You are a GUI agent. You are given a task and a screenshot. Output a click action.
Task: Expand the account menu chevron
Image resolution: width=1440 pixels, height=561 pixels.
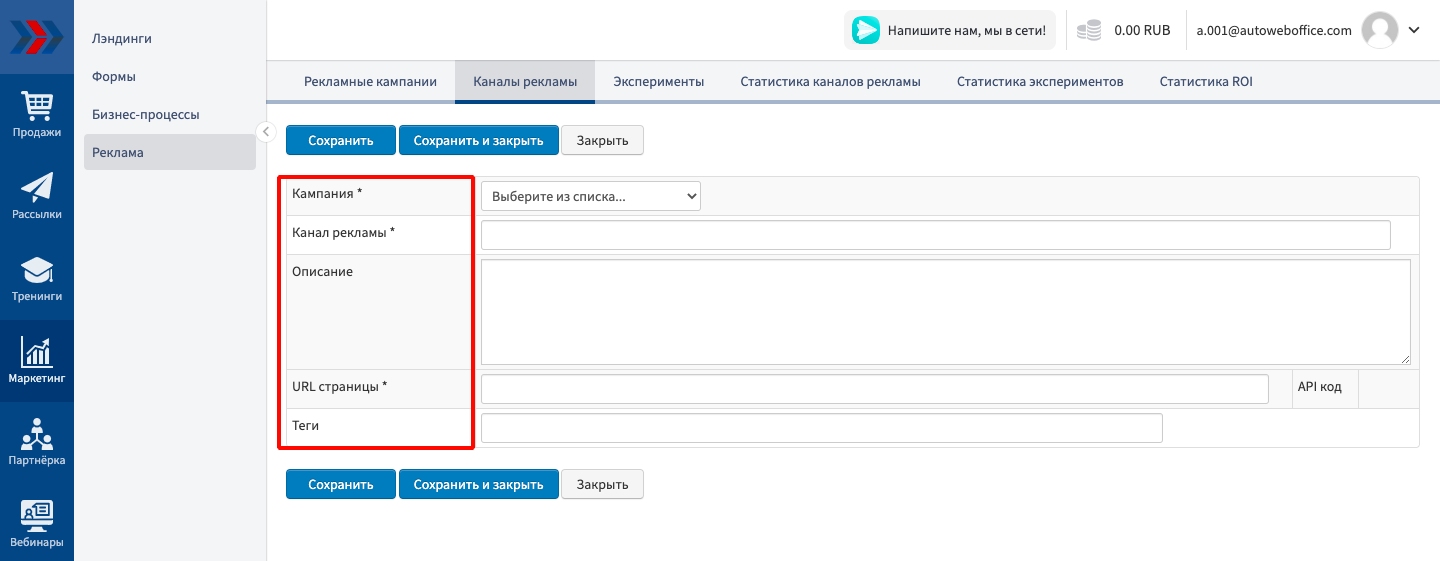click(x=1414, y=30)
